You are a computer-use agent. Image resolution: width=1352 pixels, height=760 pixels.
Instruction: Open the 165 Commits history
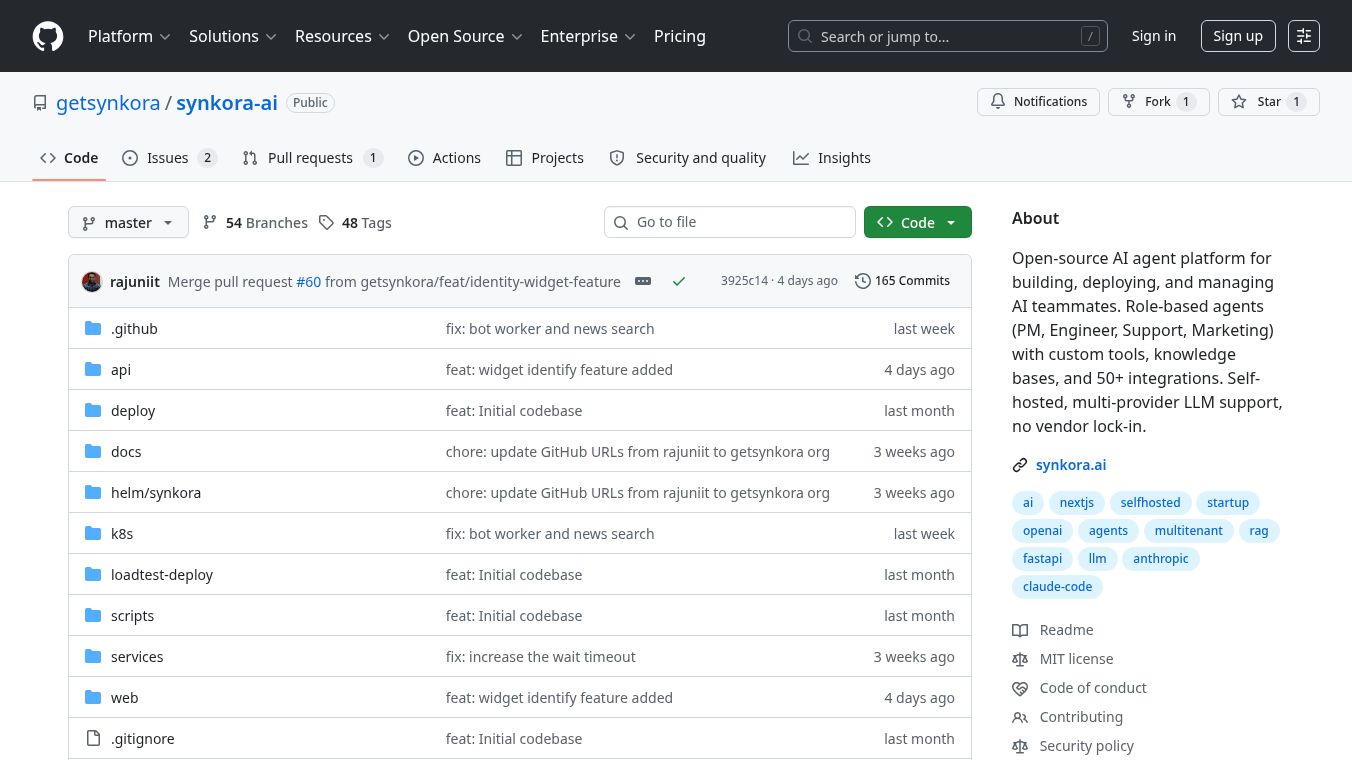tap(902, 281)
